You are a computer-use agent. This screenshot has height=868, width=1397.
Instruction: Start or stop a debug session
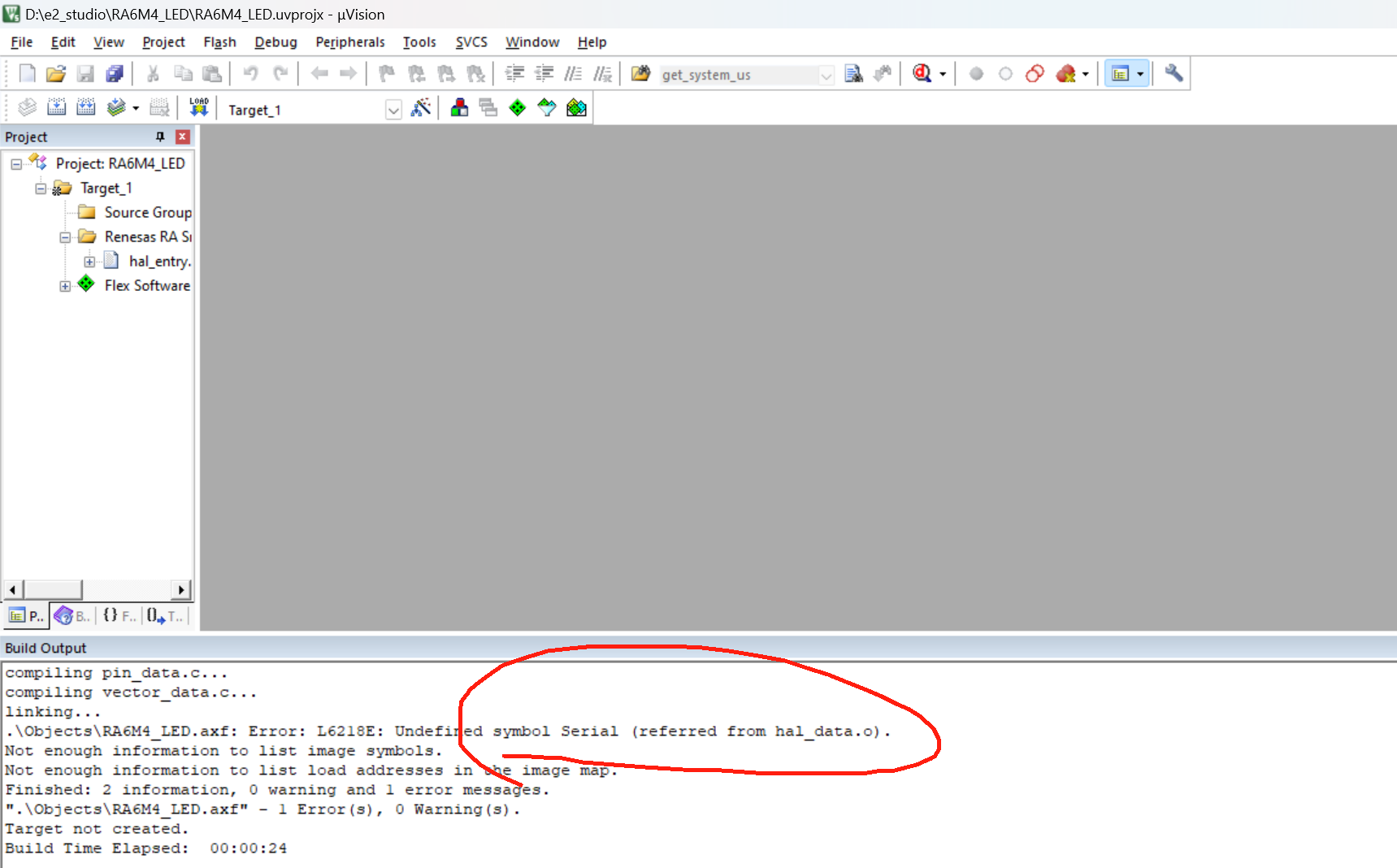point(922,74)
